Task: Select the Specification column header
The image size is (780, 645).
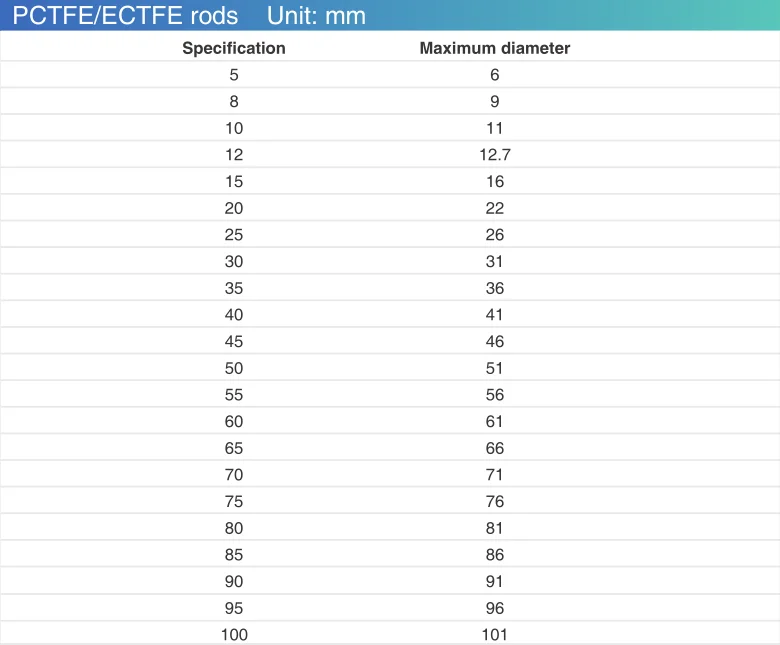Action: tap(233, 48)
